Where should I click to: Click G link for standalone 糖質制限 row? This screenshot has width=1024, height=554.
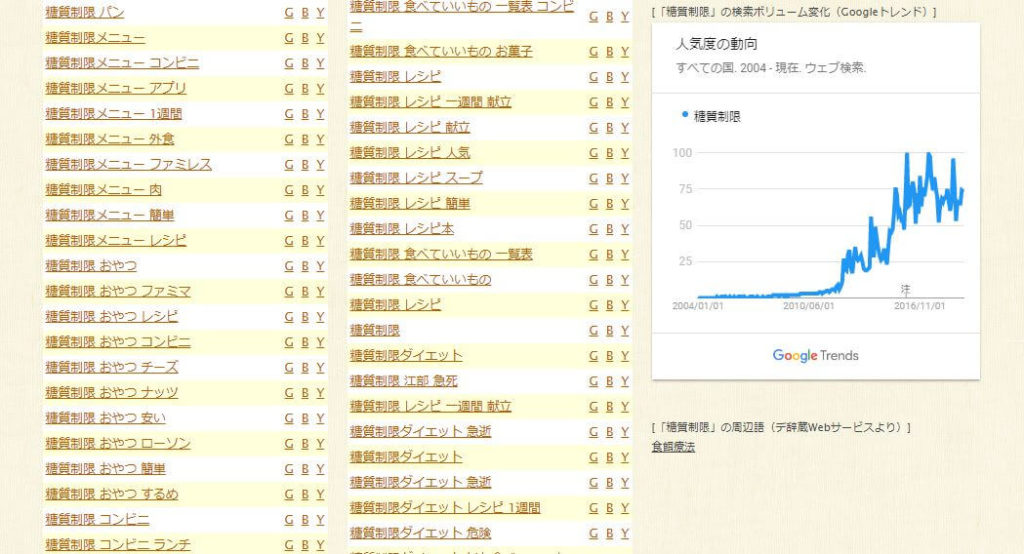pyautogui.click(x=593, y=331)
